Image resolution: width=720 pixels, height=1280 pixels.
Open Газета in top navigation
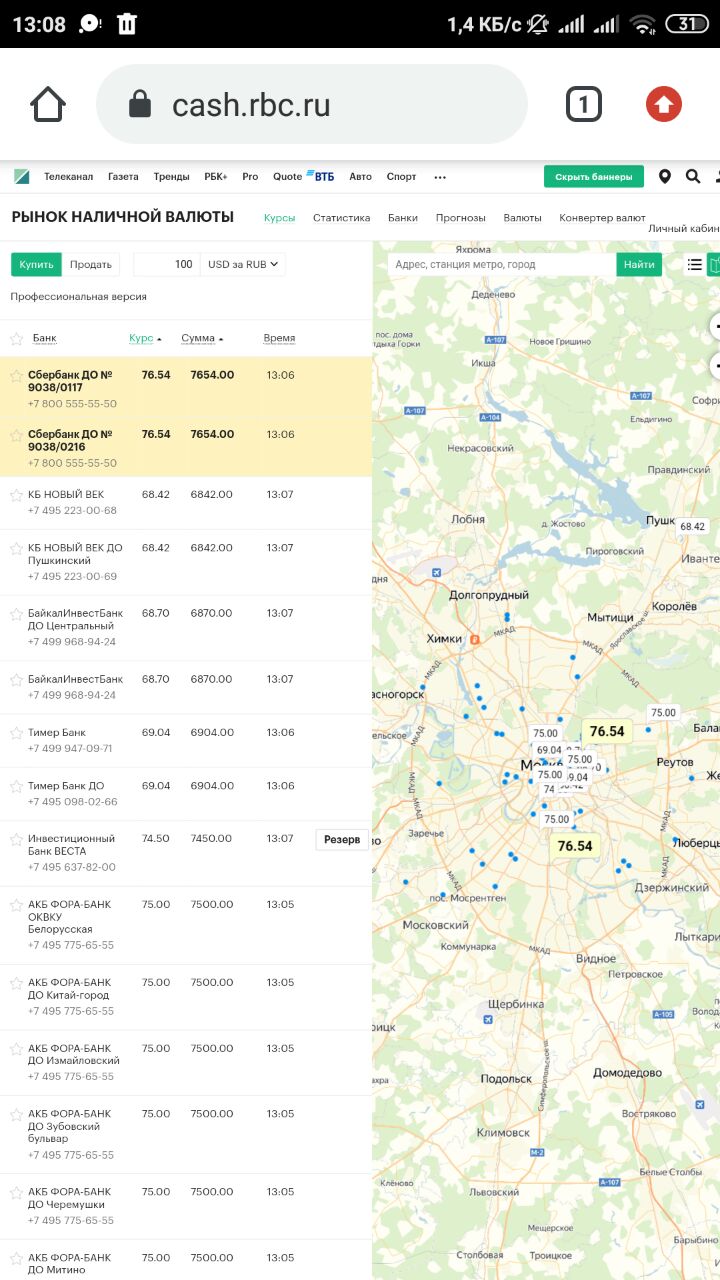tap(123, 177)
